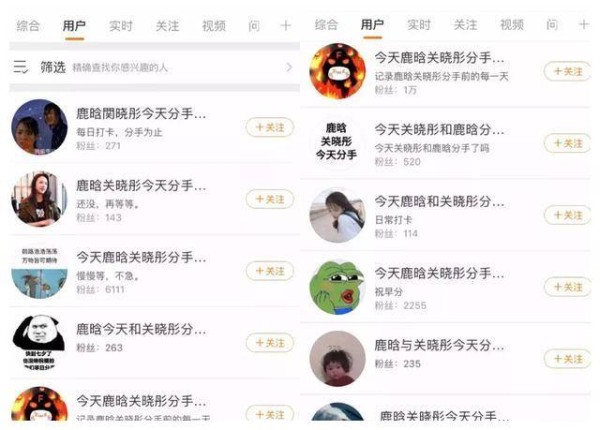Follow the user with 520 fans

pyautogui.click(x=568, y=143)
